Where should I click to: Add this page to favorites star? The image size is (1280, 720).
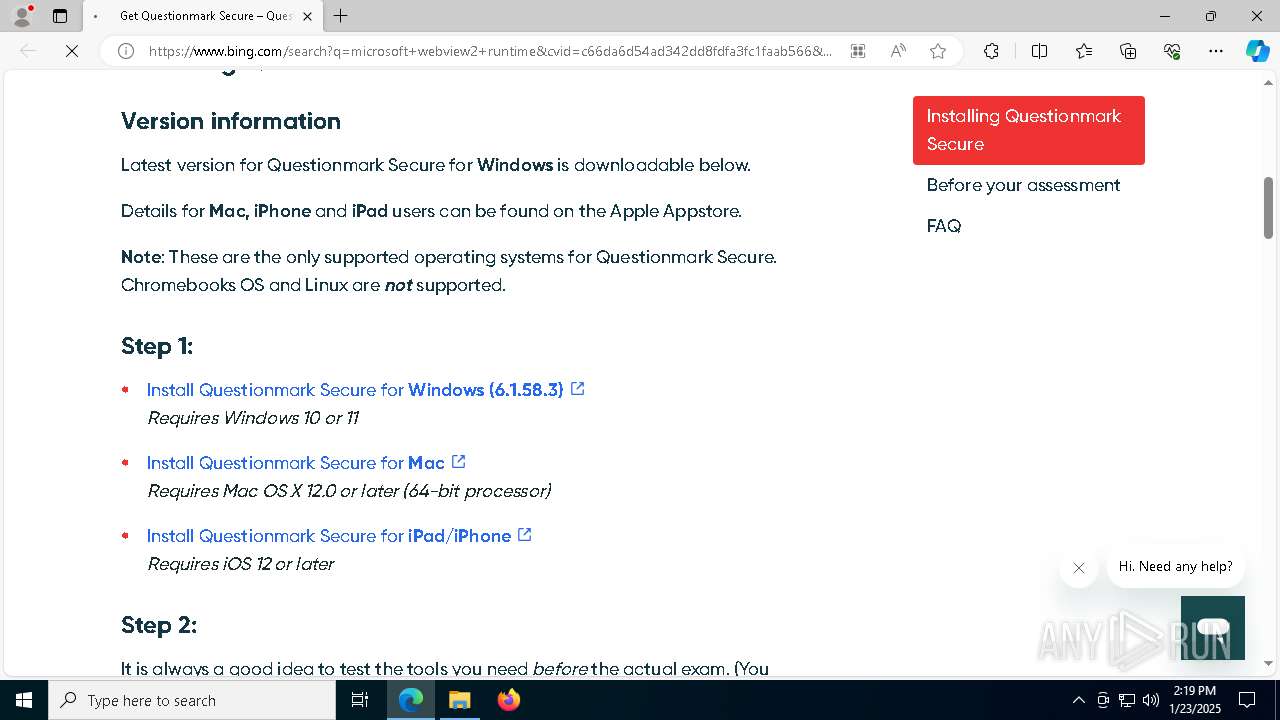[938, 51]
